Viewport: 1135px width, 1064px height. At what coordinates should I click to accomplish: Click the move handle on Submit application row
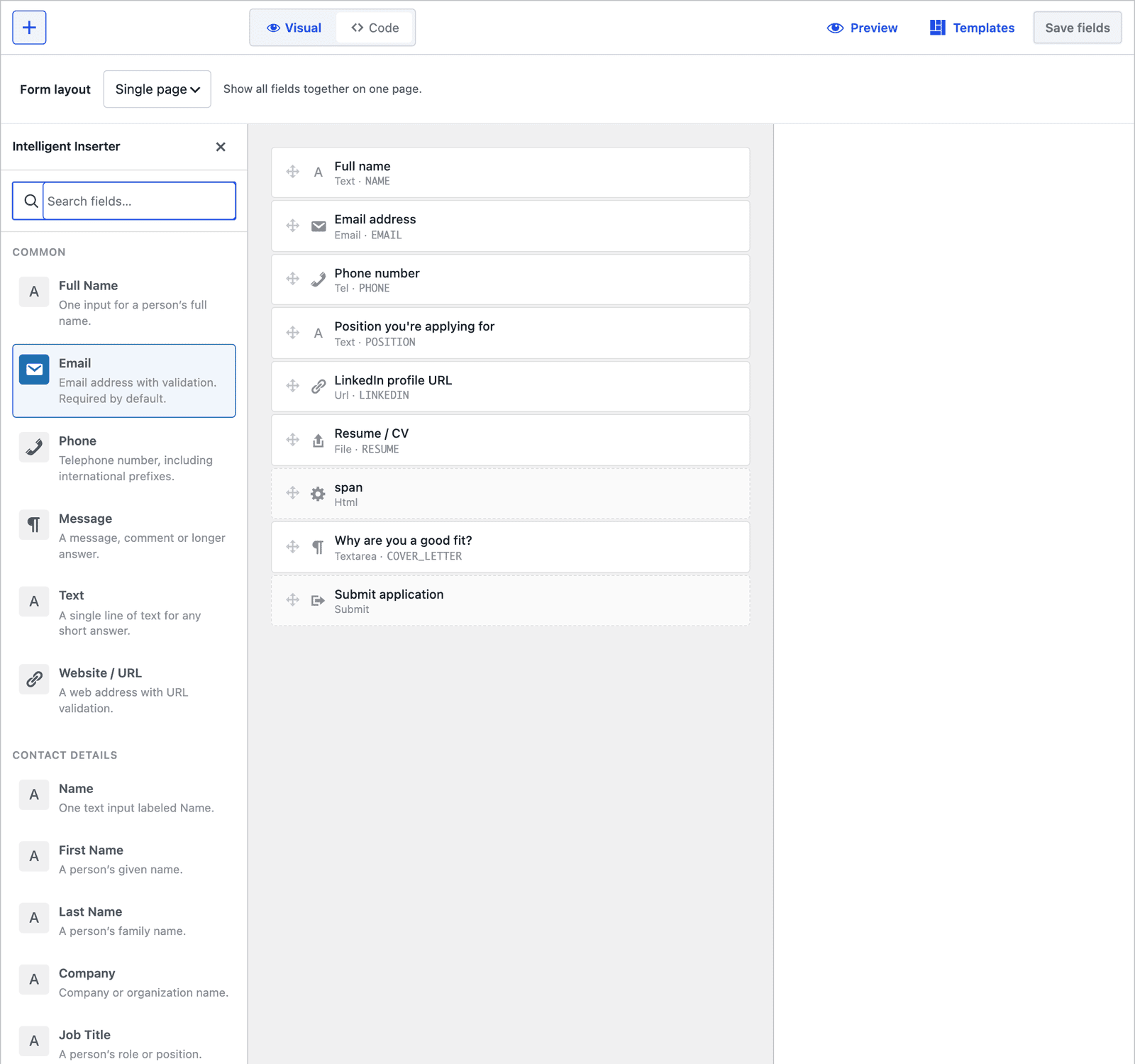click(292, 600)
